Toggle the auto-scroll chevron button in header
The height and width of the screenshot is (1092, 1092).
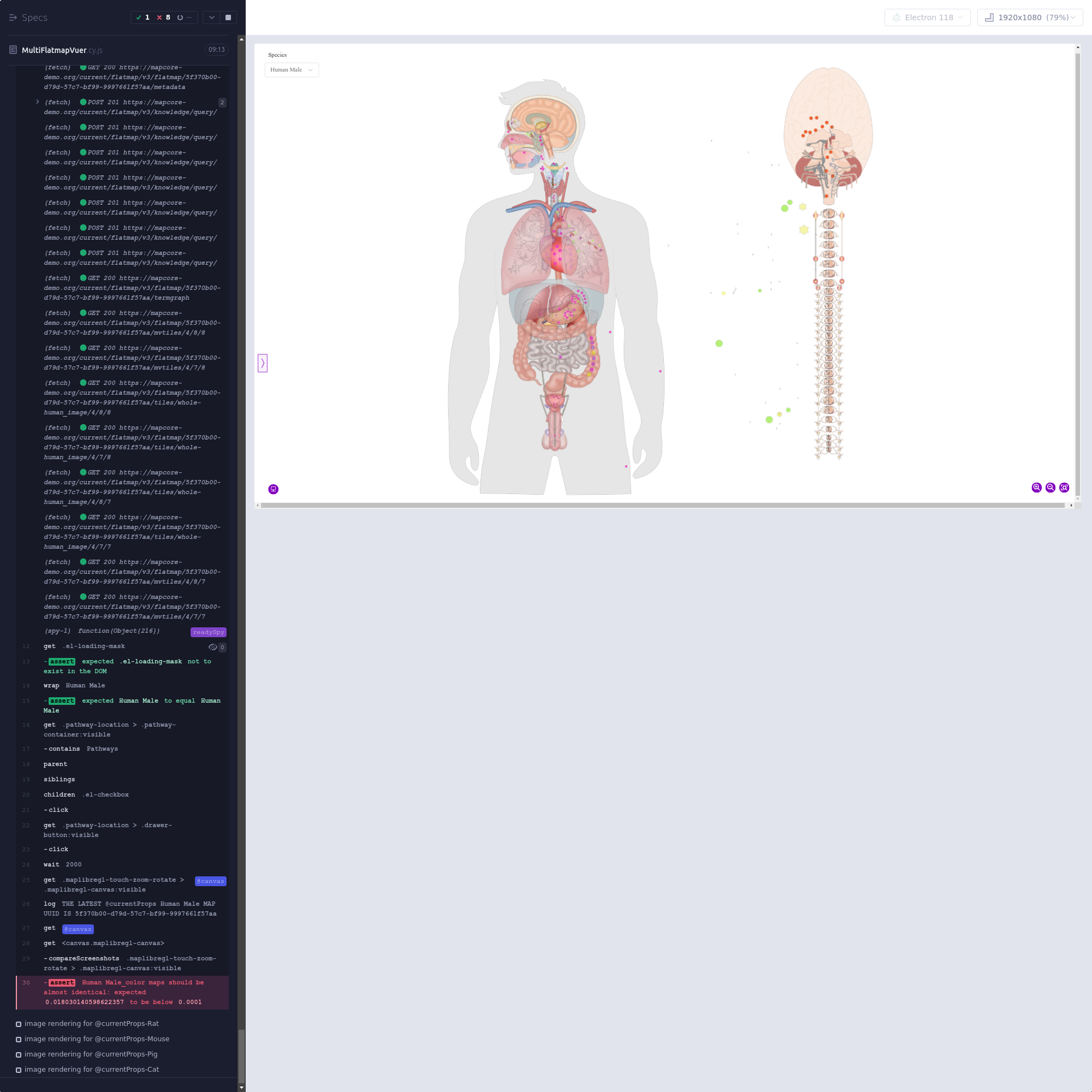coord(211,17)
